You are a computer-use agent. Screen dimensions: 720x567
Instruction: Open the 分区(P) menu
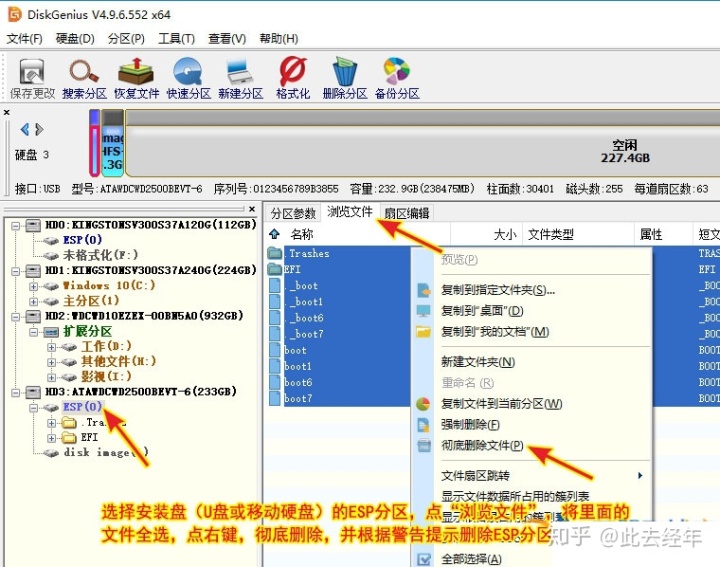[x=126, y=39]
